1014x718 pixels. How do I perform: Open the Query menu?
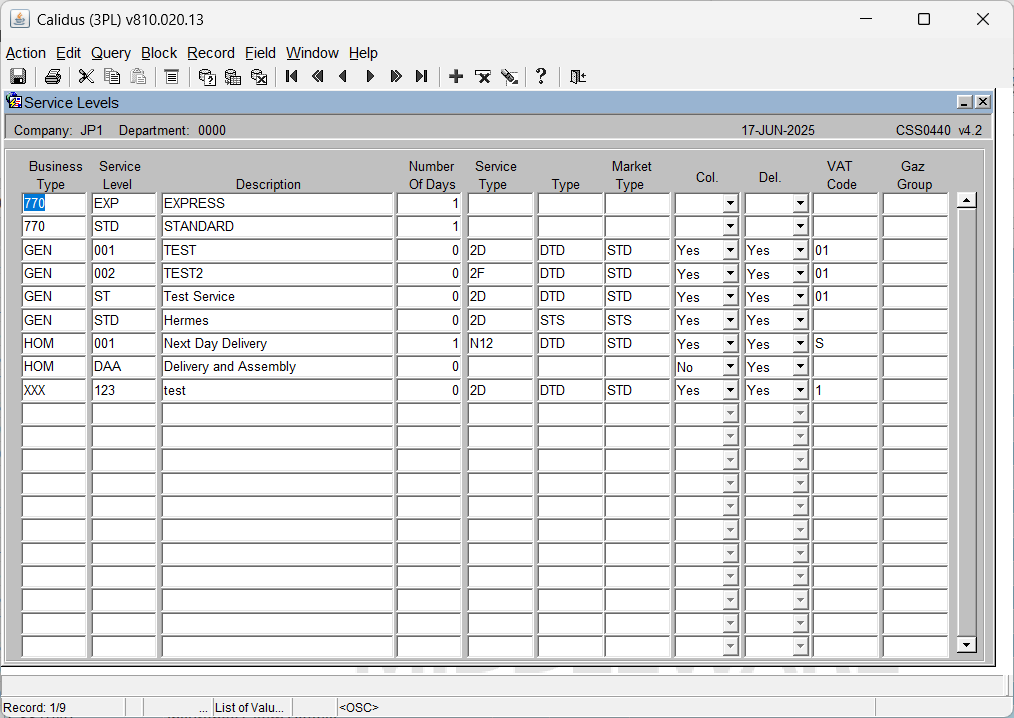coord(111,53)
